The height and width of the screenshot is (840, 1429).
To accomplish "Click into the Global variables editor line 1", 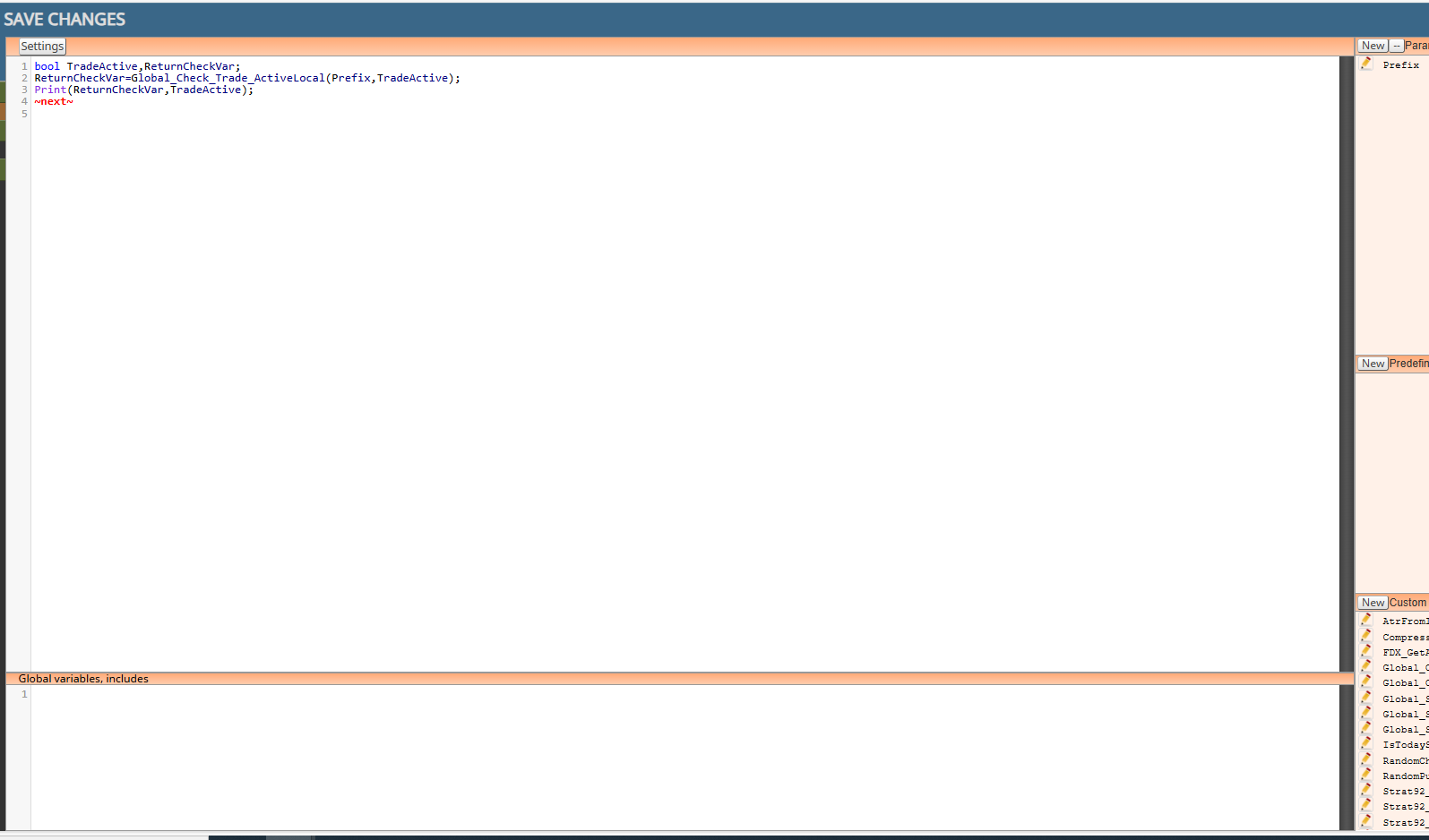I will click(x=685, y=694).
